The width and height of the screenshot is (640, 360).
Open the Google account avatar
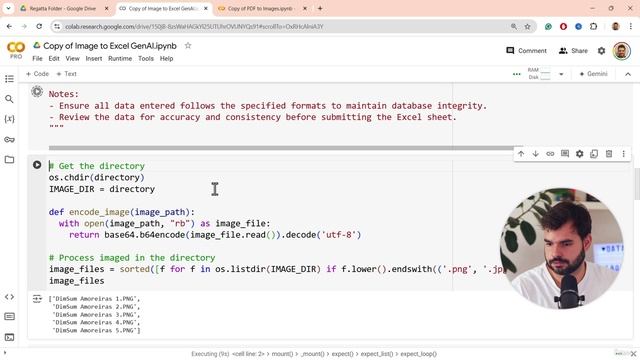(621, 51)
